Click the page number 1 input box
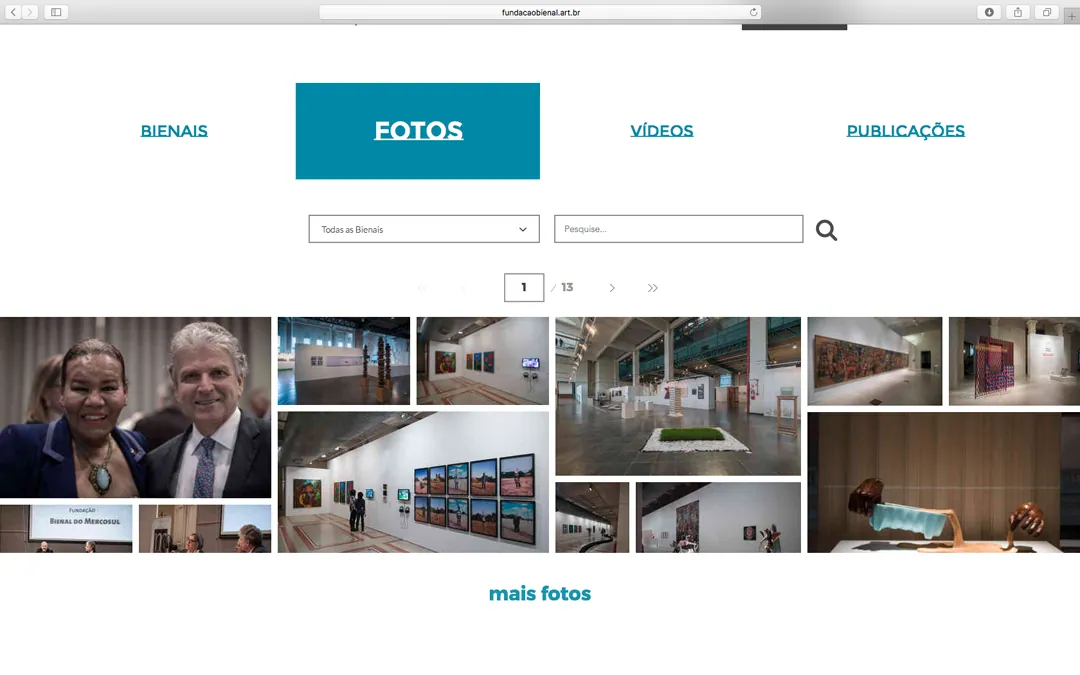The width and height of the screenshot is (1080, 675). pos(523,288)
